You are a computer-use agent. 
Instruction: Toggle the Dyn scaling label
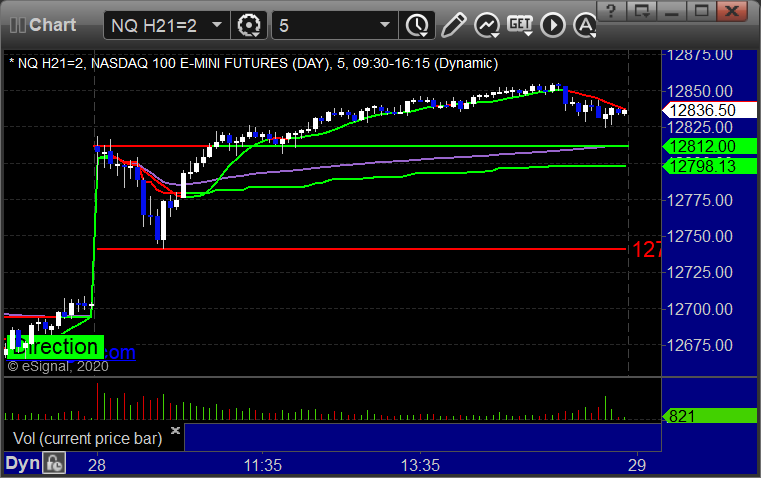22,463
